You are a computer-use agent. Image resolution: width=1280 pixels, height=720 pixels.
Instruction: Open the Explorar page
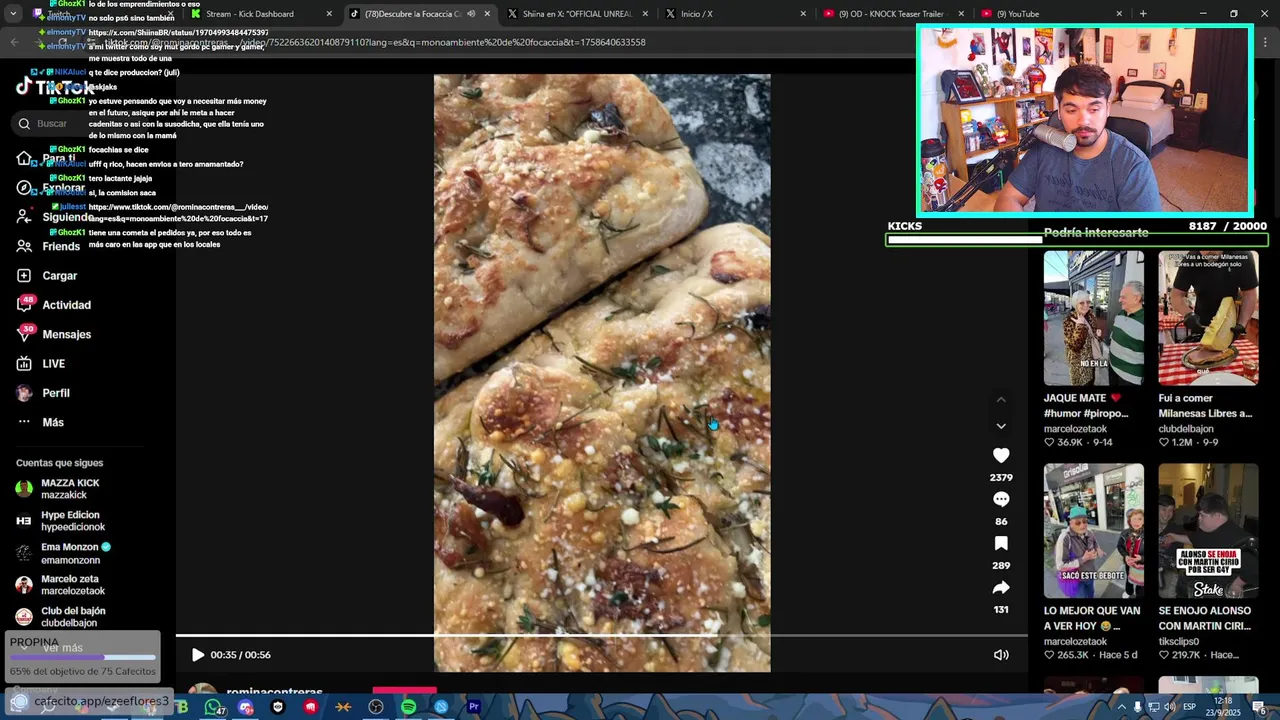[x=52, y=187]
